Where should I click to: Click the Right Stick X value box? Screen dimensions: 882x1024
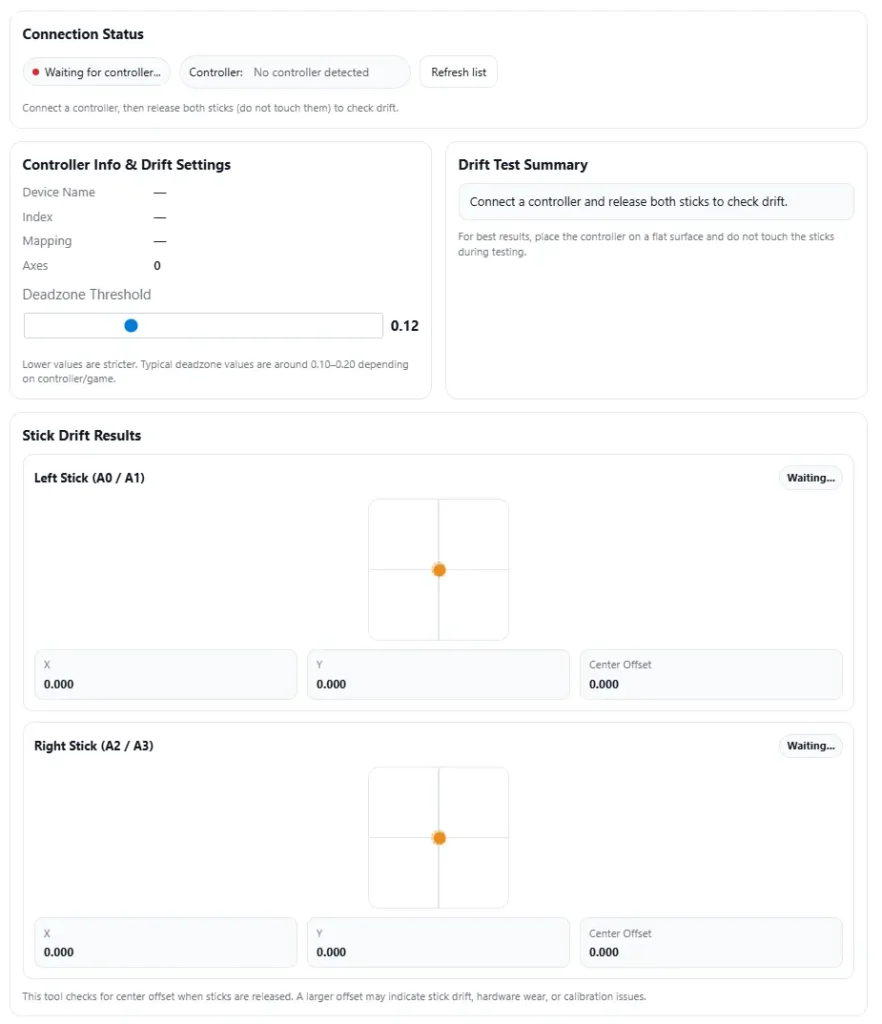click(166, 943)
